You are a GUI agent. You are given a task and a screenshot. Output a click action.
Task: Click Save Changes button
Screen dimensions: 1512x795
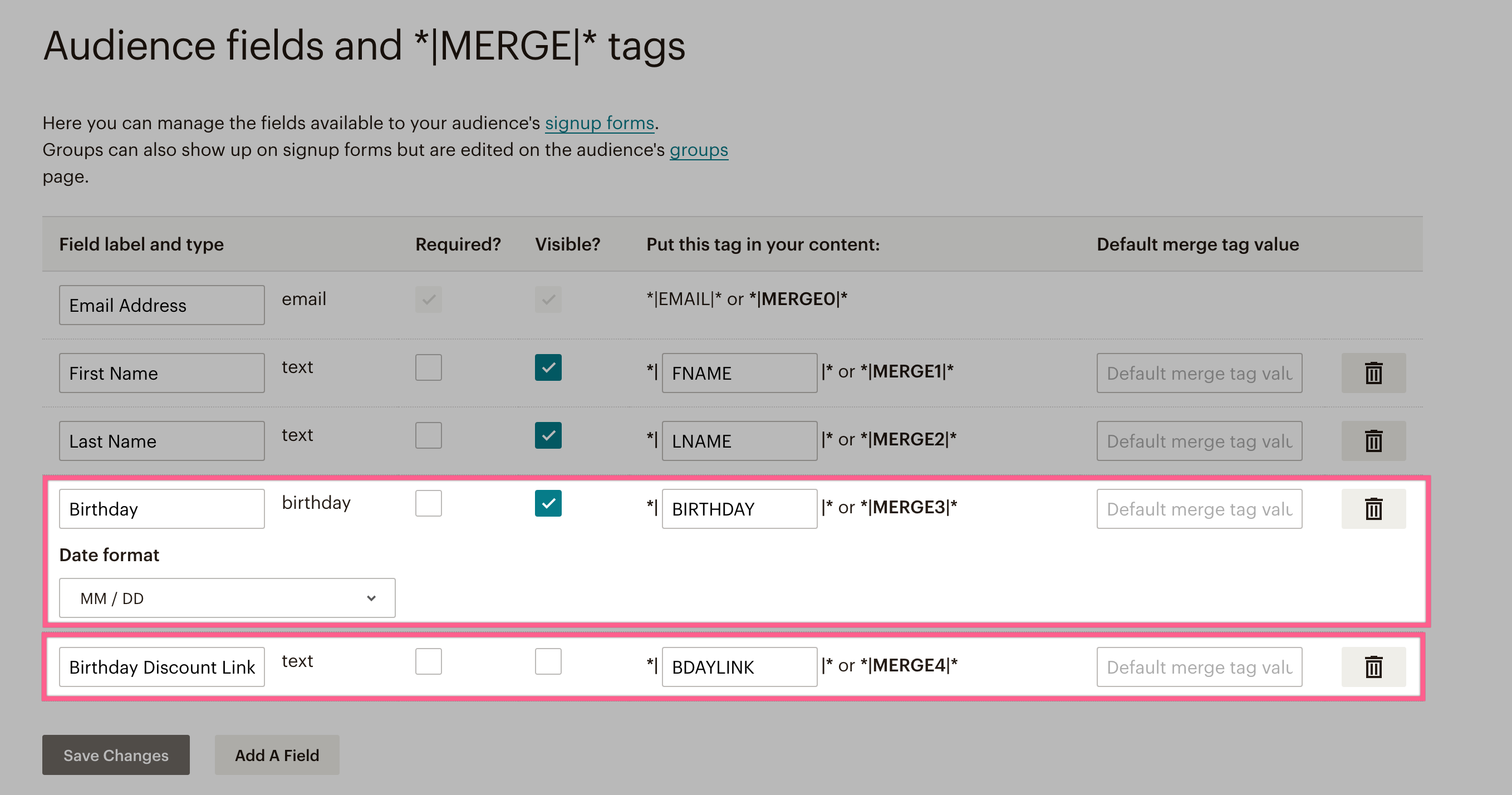tap(116, 755)
